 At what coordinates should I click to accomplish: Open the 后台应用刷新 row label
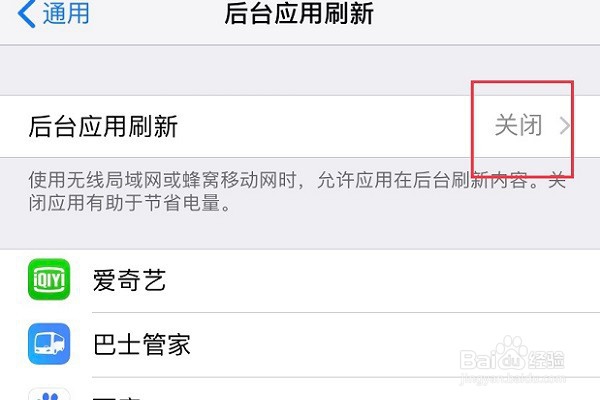(x=103, y=126)
